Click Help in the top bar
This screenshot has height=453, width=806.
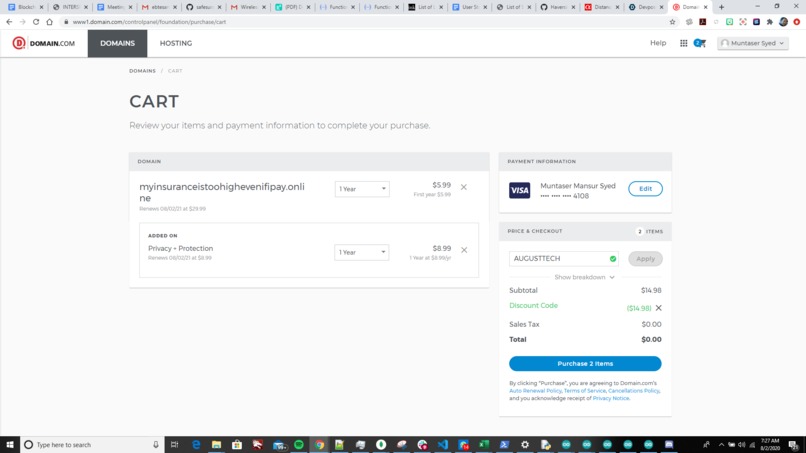click(x=658, y=43)
